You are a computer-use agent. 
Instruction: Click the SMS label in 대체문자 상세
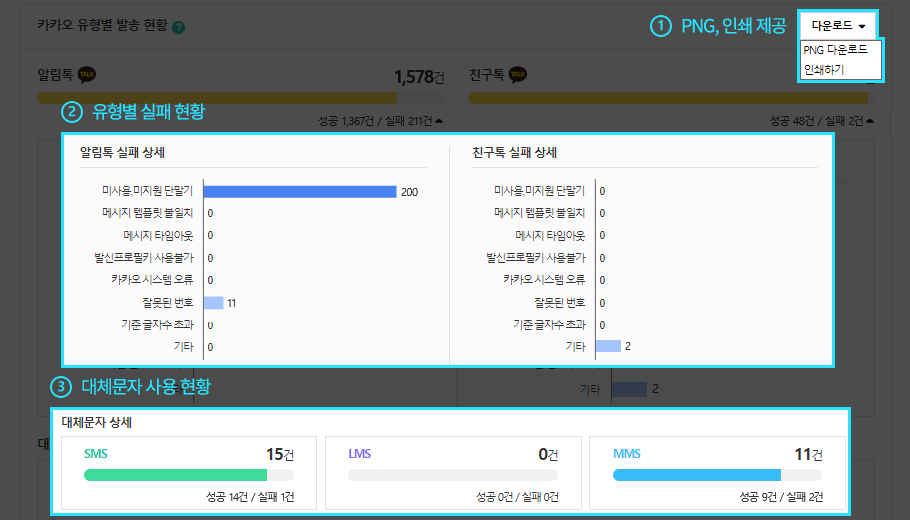pos(96,454)
